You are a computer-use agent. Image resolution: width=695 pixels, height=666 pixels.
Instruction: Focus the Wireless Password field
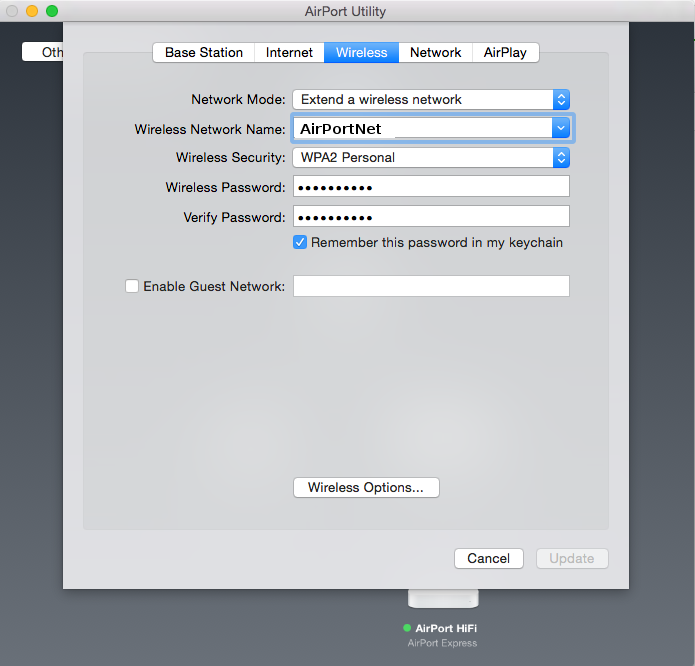(x=431, y=187)
